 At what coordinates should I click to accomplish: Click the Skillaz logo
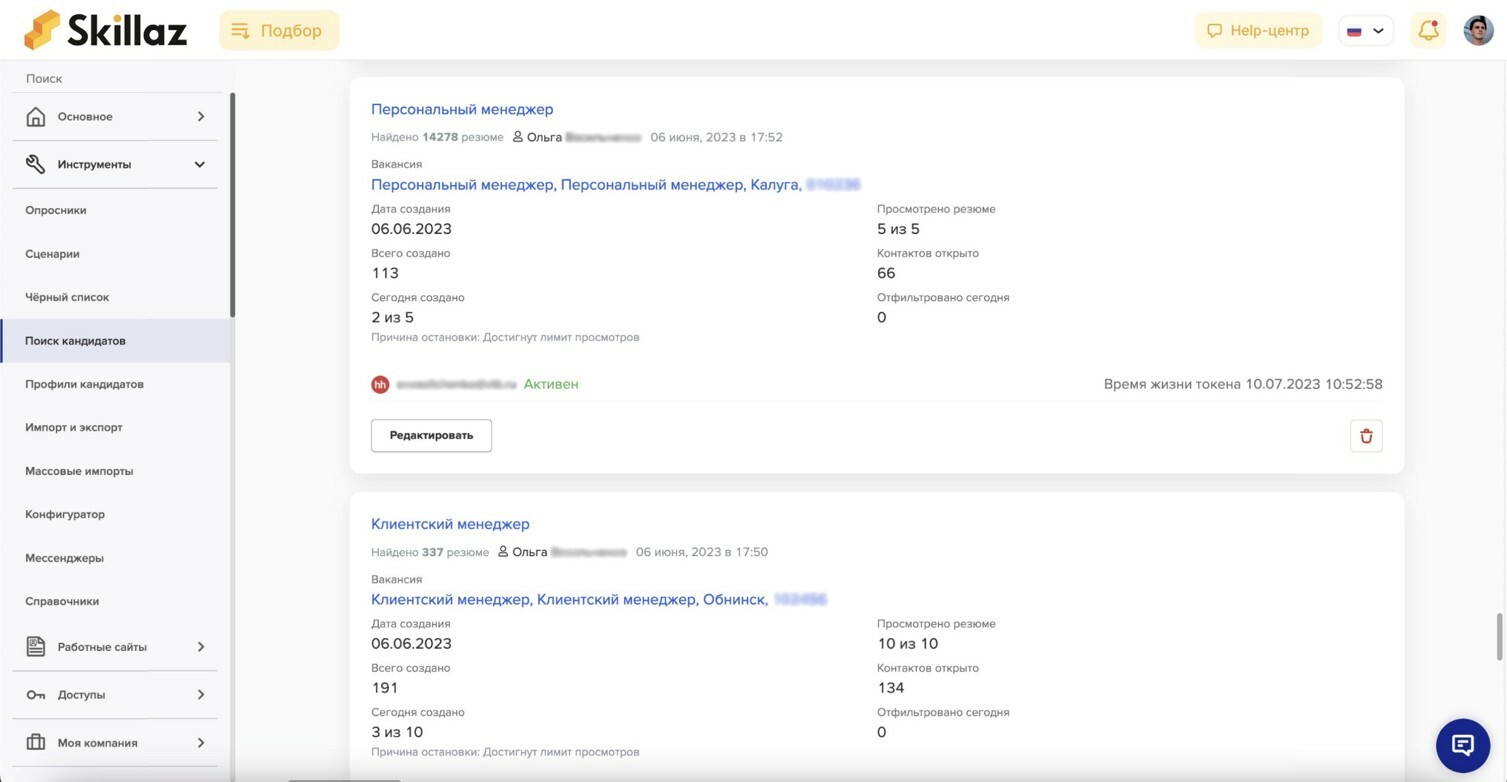(x=105, y=29)
